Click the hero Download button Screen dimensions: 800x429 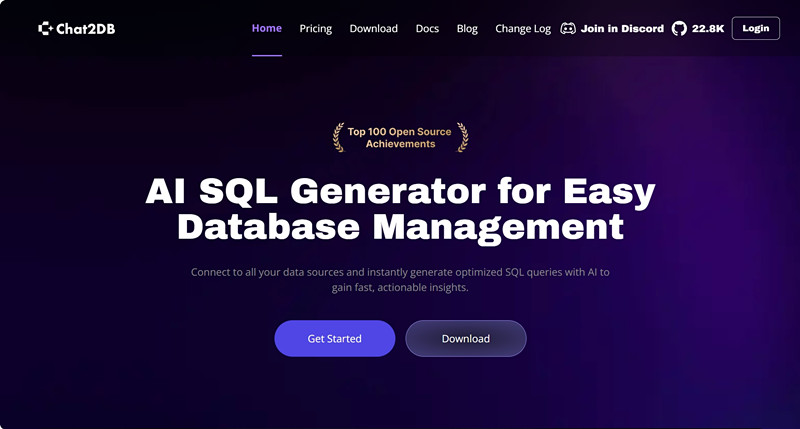pyautogui.click(x=466, y=338)
